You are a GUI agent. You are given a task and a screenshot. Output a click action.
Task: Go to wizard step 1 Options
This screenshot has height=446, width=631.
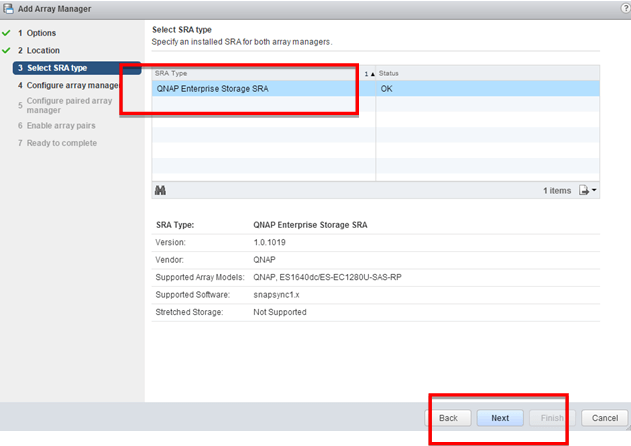tap(42, 33)
